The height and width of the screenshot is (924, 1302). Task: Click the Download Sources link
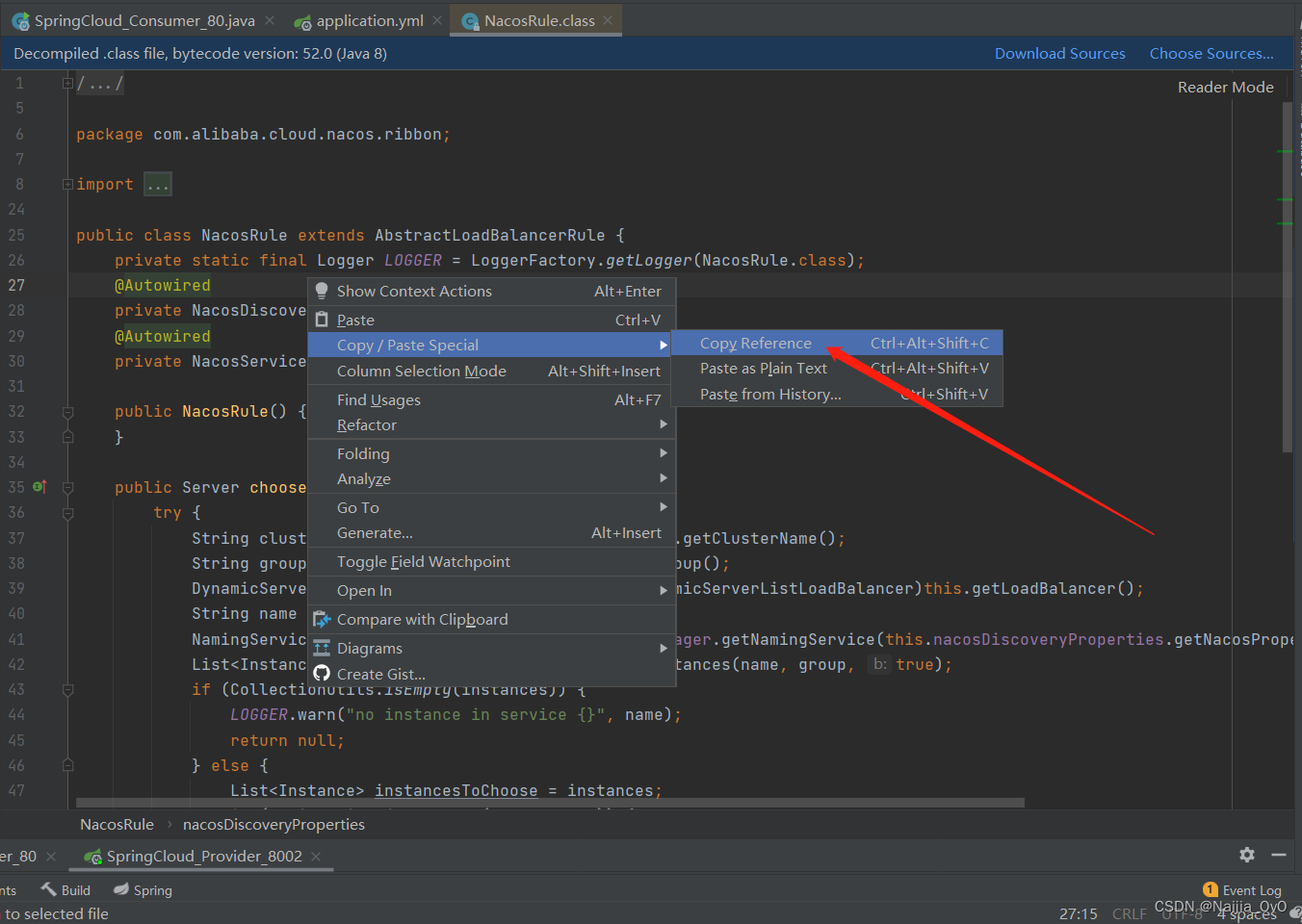(x=1059, y=54)
